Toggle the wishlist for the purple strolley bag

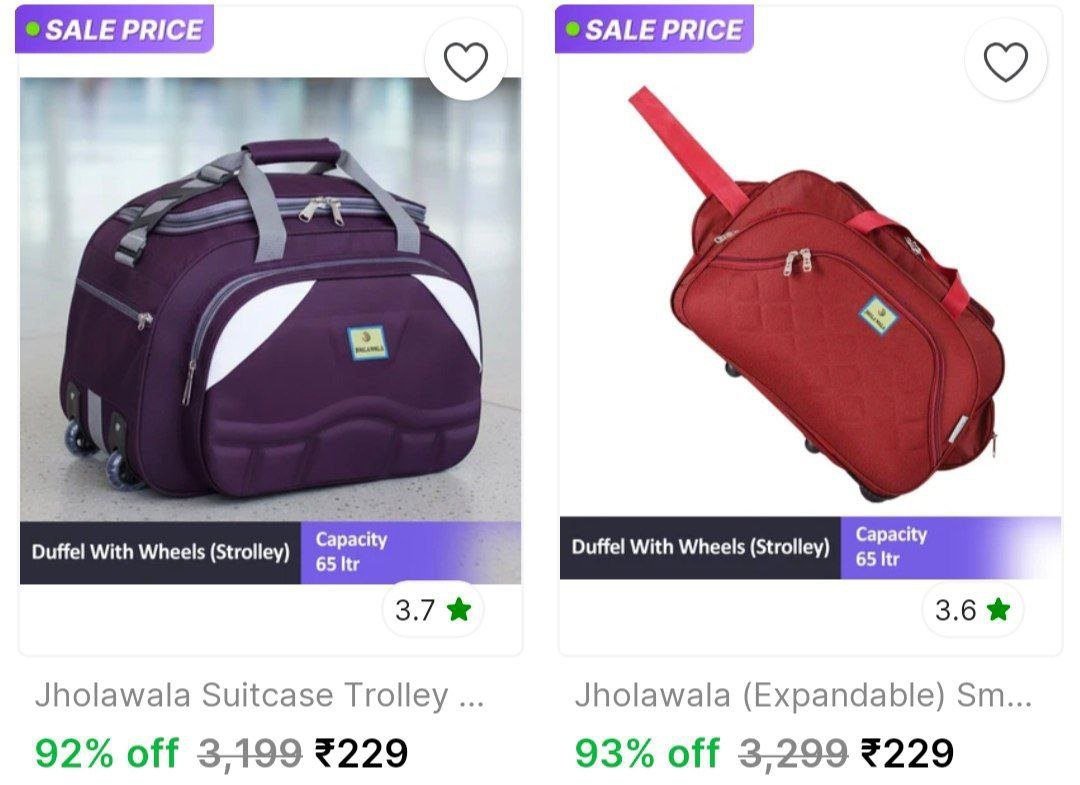[465, 60]
